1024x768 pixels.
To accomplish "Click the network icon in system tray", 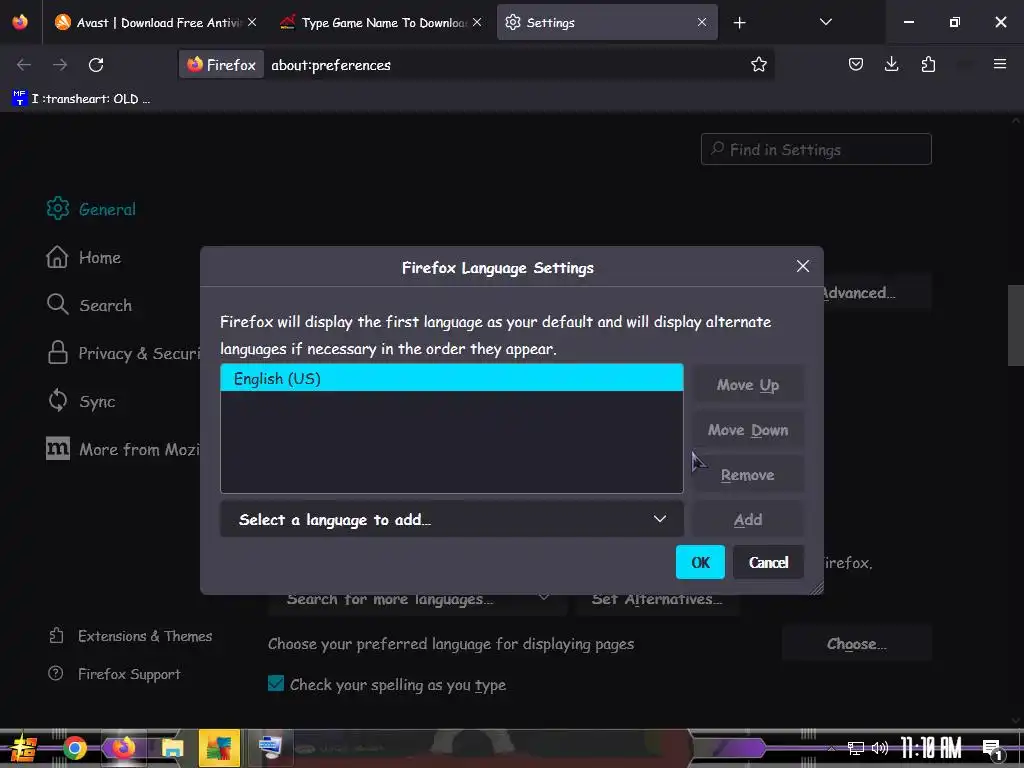I will pyautogui.click(x=856, y=748).
